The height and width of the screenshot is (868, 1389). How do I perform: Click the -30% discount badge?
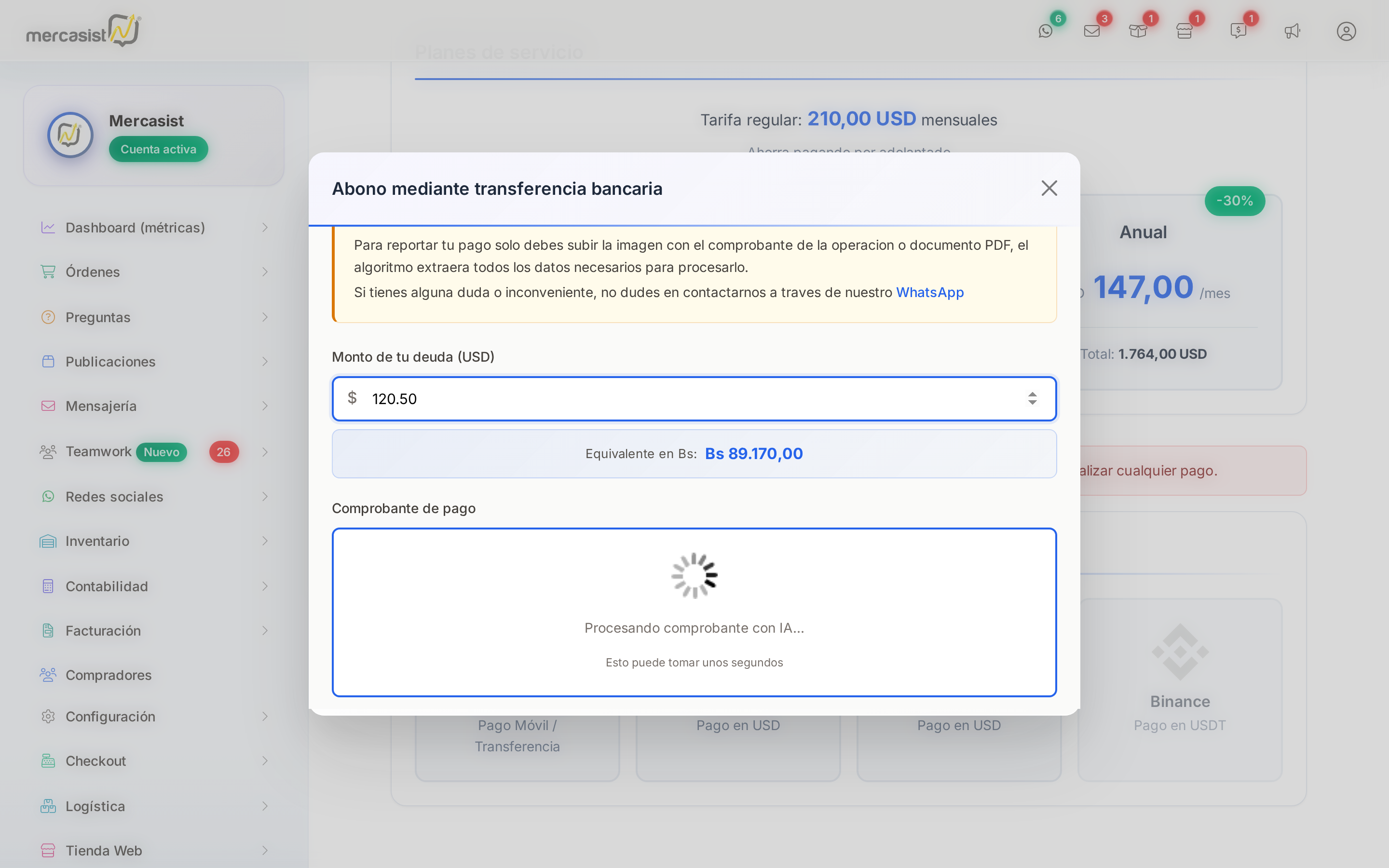1235,201
